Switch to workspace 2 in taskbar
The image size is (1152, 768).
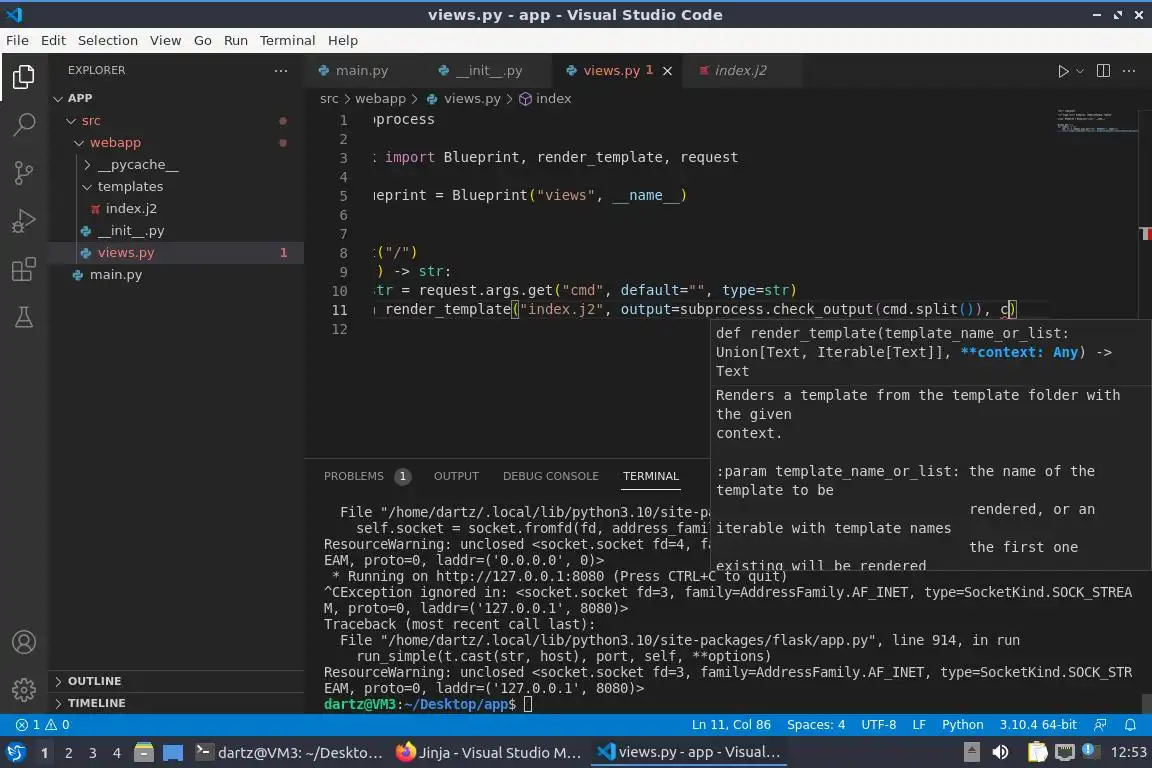tap(68, 753)
